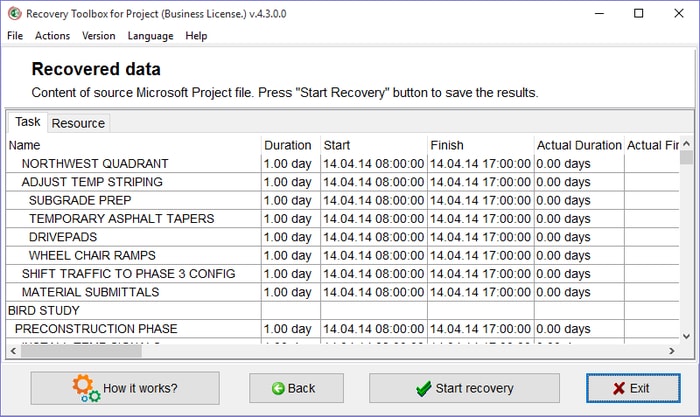Click the vertical scrollbar thumb

686,158
